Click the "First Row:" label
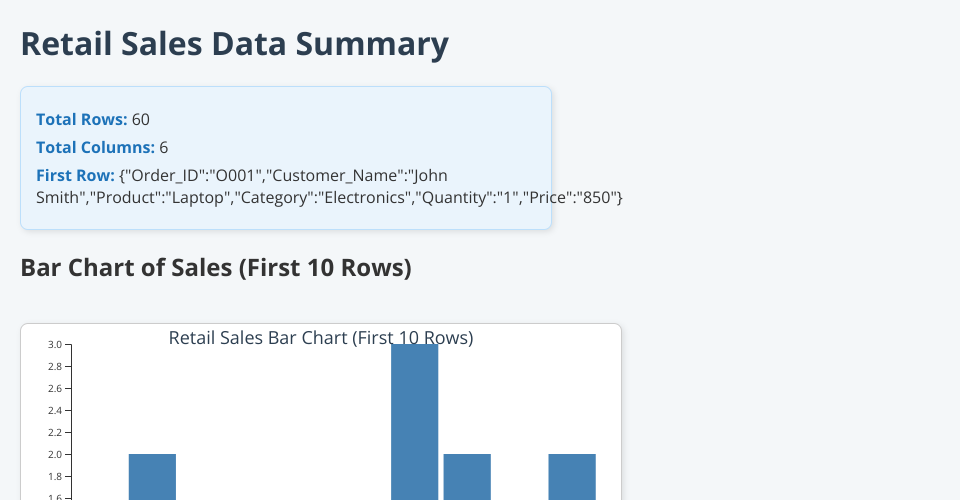Image resolution: width=960 pixels, height=500 pixels. [x=75, y=176]
